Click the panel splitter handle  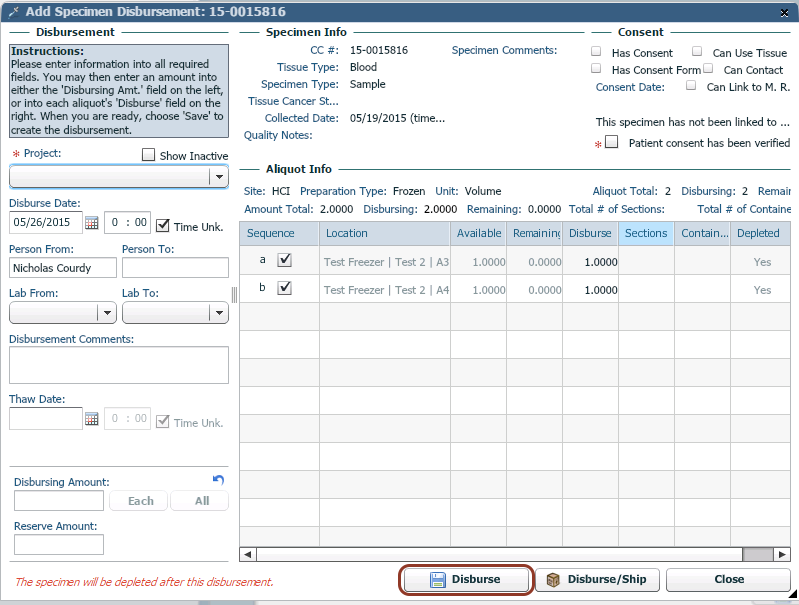point(234,295)
